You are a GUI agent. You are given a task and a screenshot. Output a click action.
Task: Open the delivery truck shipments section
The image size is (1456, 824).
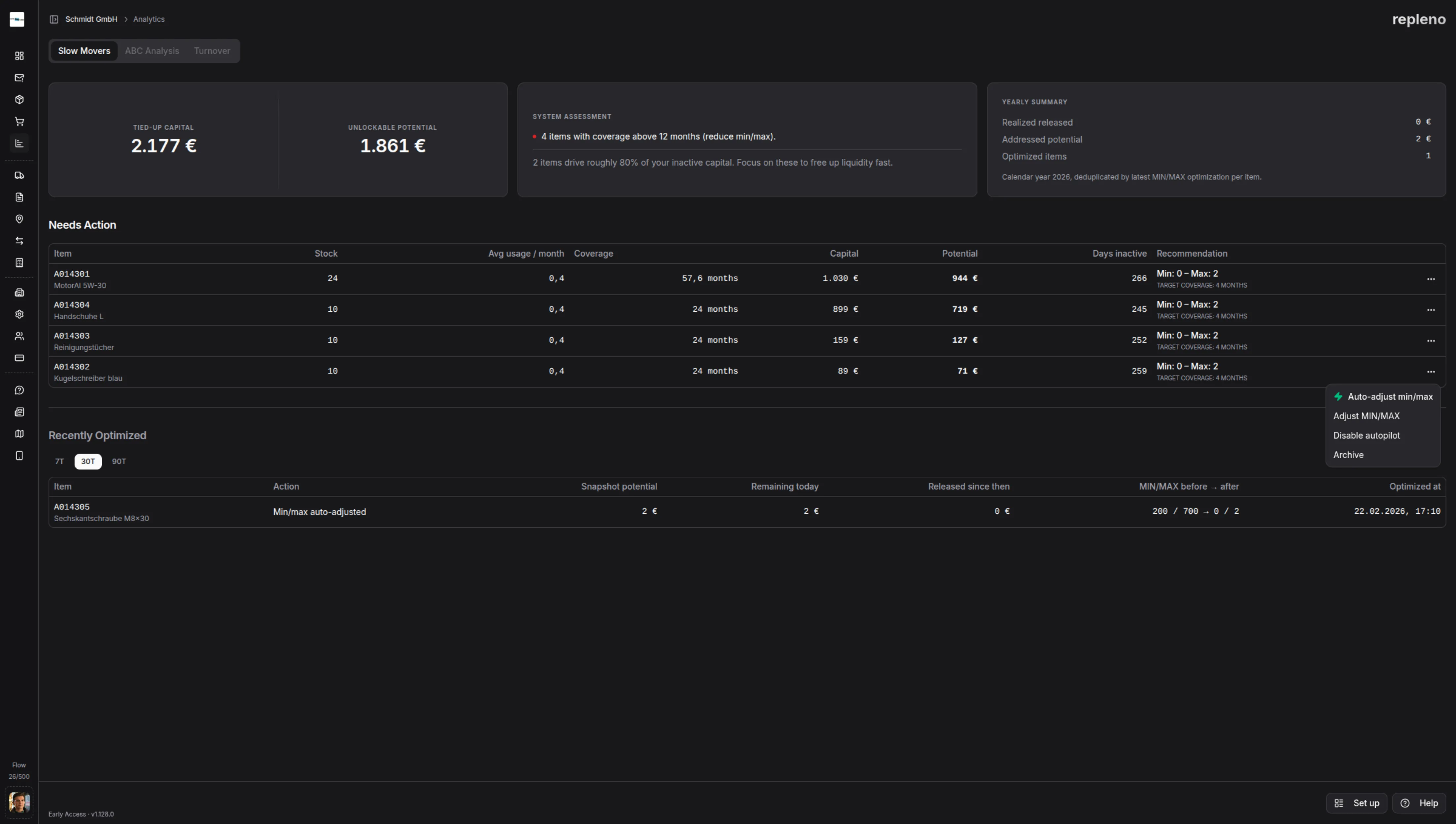19,175
